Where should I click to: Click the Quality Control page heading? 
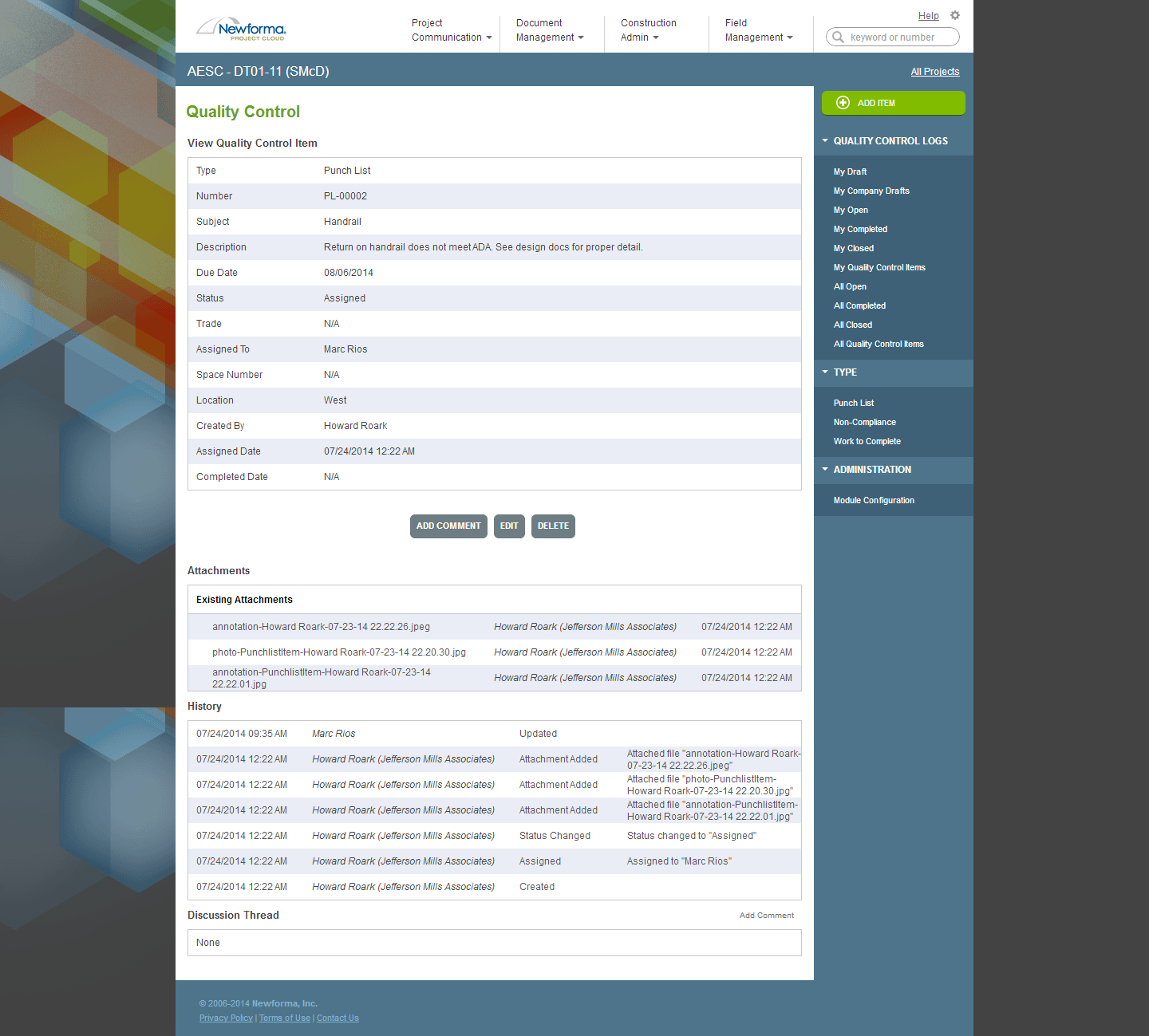click(x=243, y=112)
